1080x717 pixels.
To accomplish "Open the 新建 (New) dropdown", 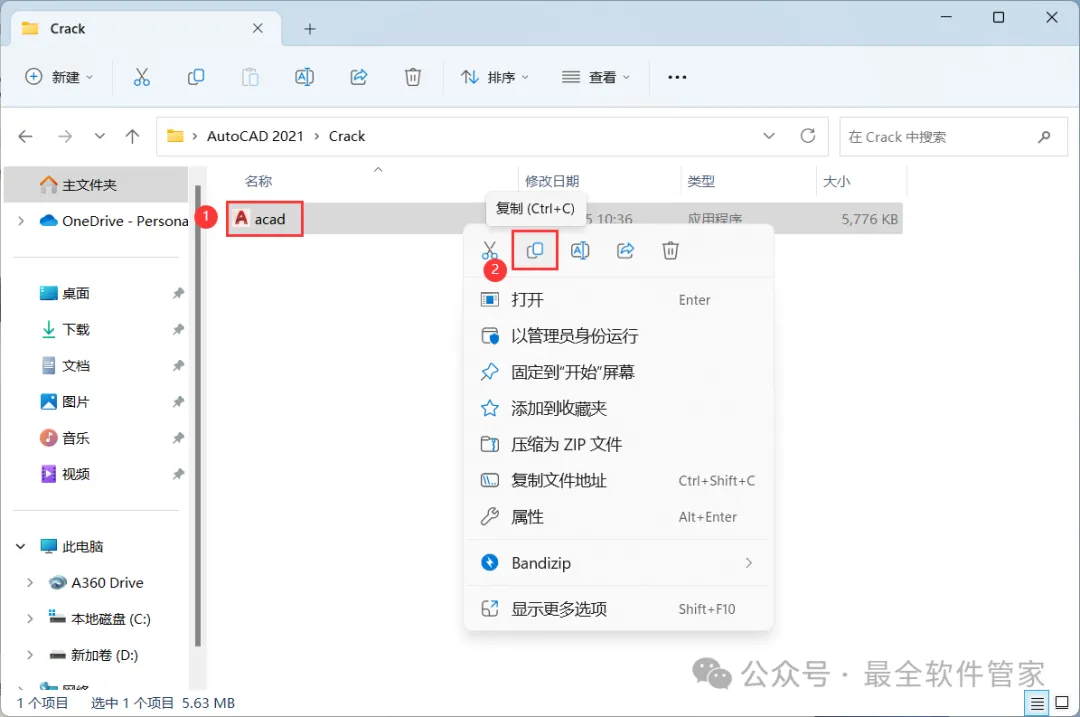I will [x=59, y=77].
